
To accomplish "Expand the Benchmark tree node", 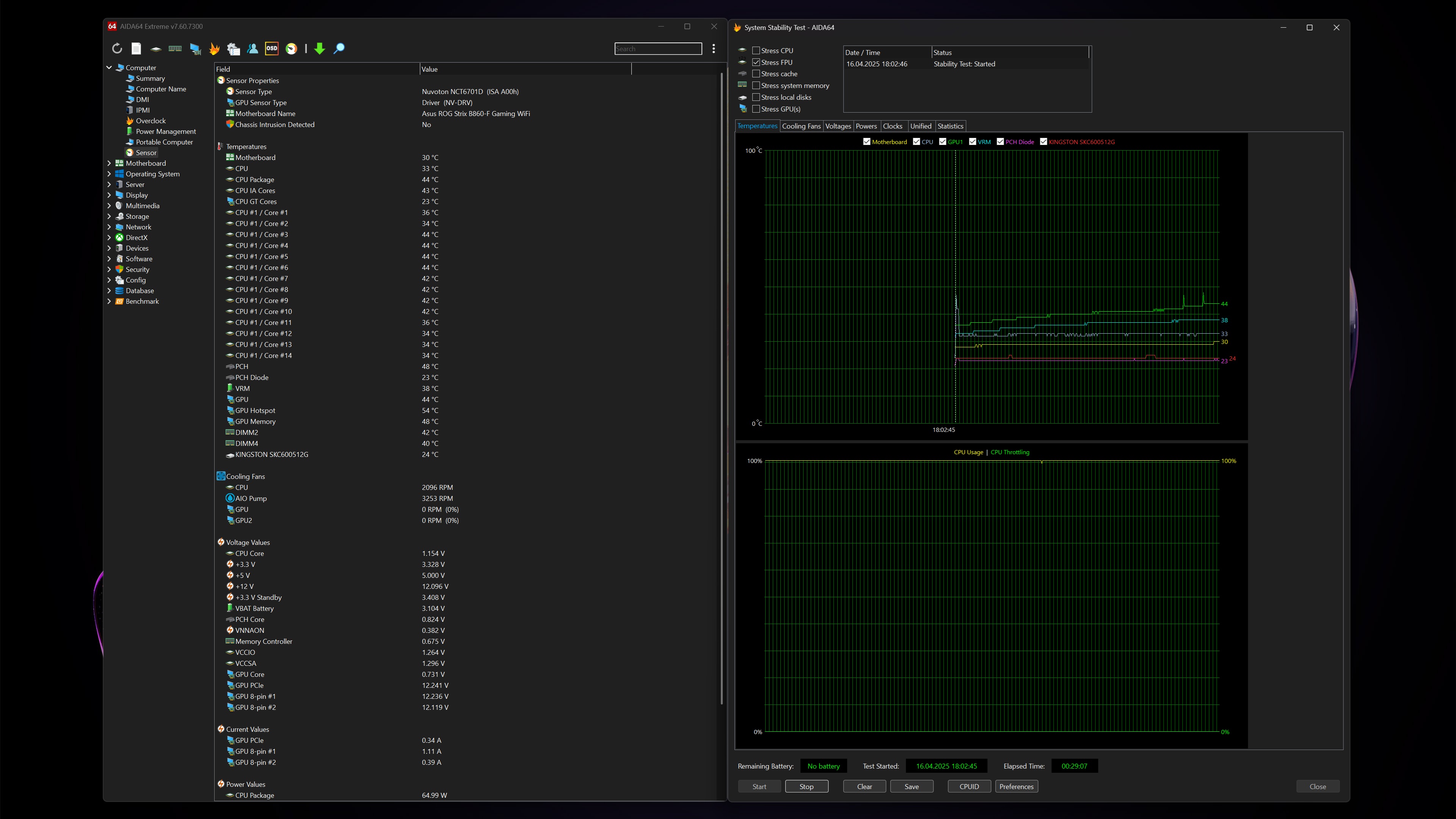I will (x=109, y=302).
